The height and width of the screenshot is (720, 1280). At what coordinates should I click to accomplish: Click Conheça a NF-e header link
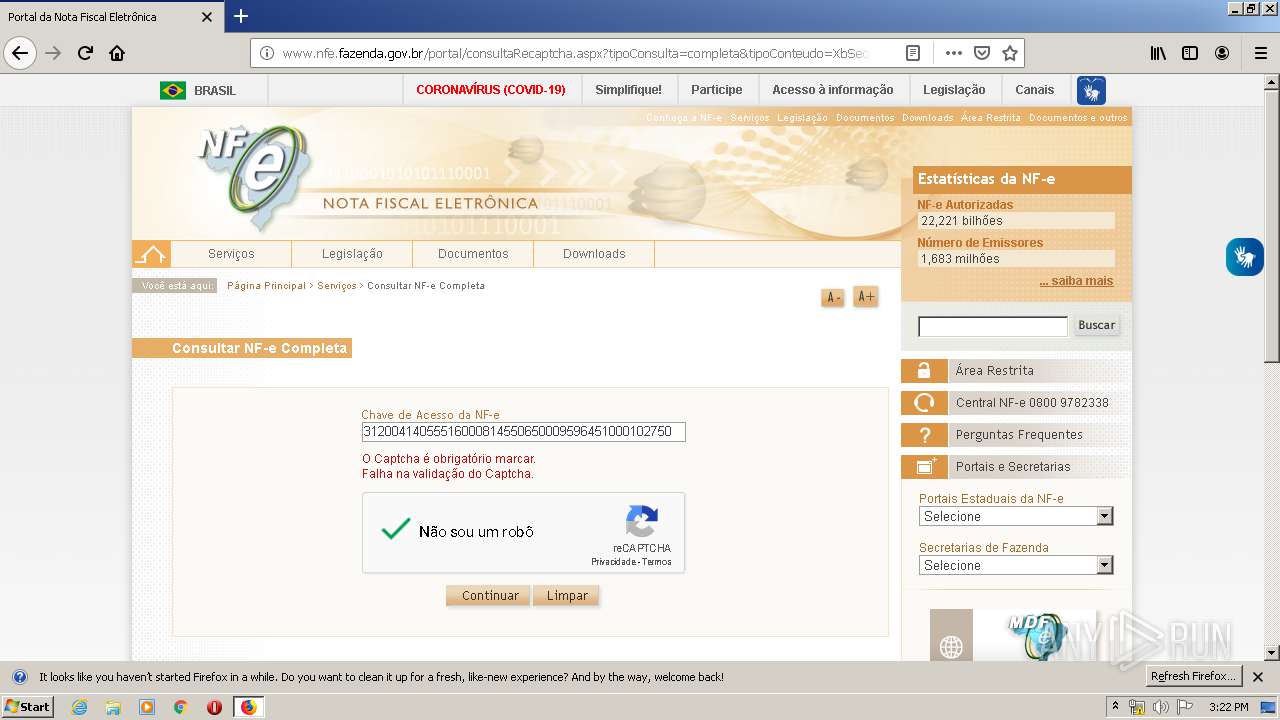point(684,118)
